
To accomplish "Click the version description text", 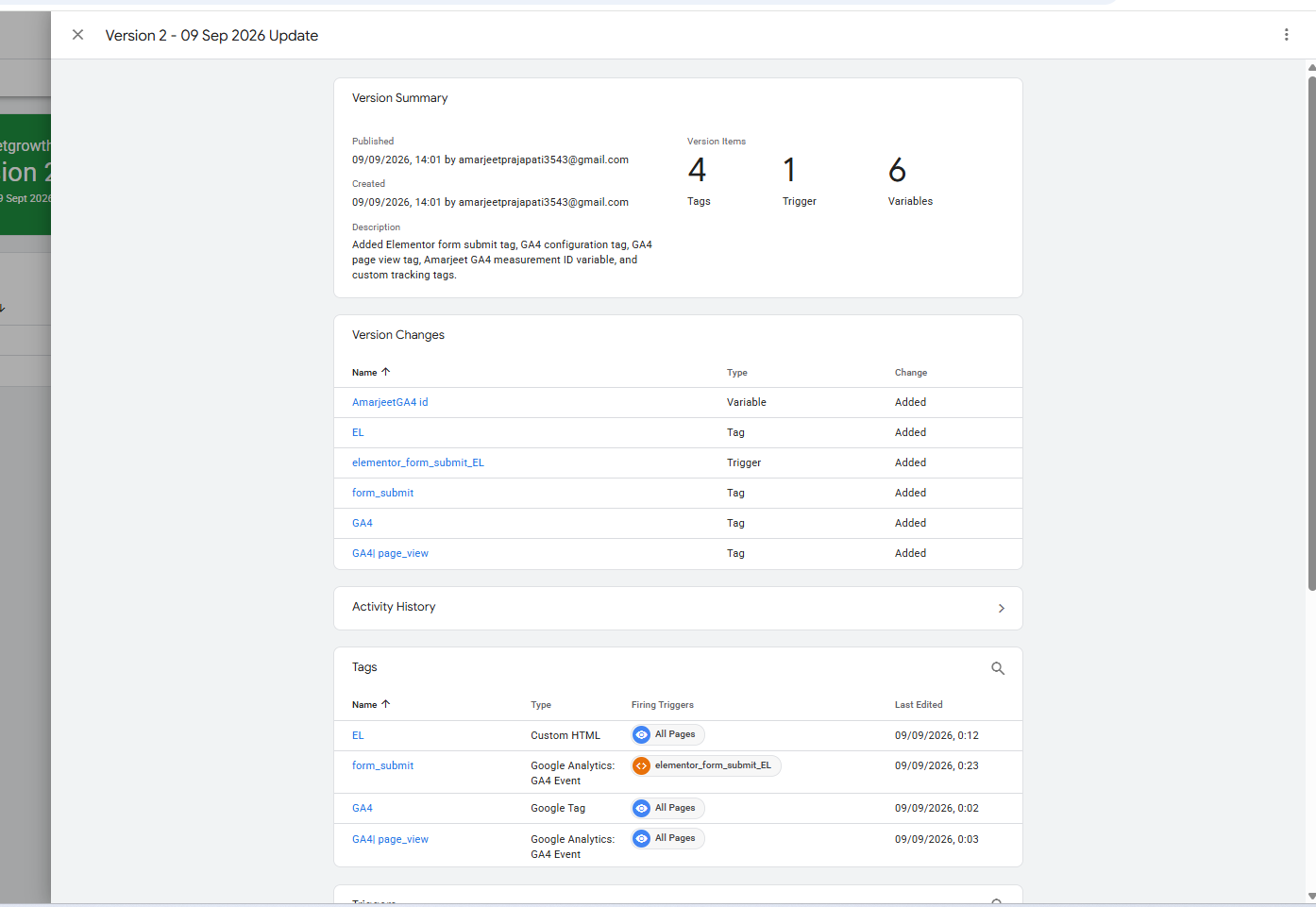I will [502, 260].
